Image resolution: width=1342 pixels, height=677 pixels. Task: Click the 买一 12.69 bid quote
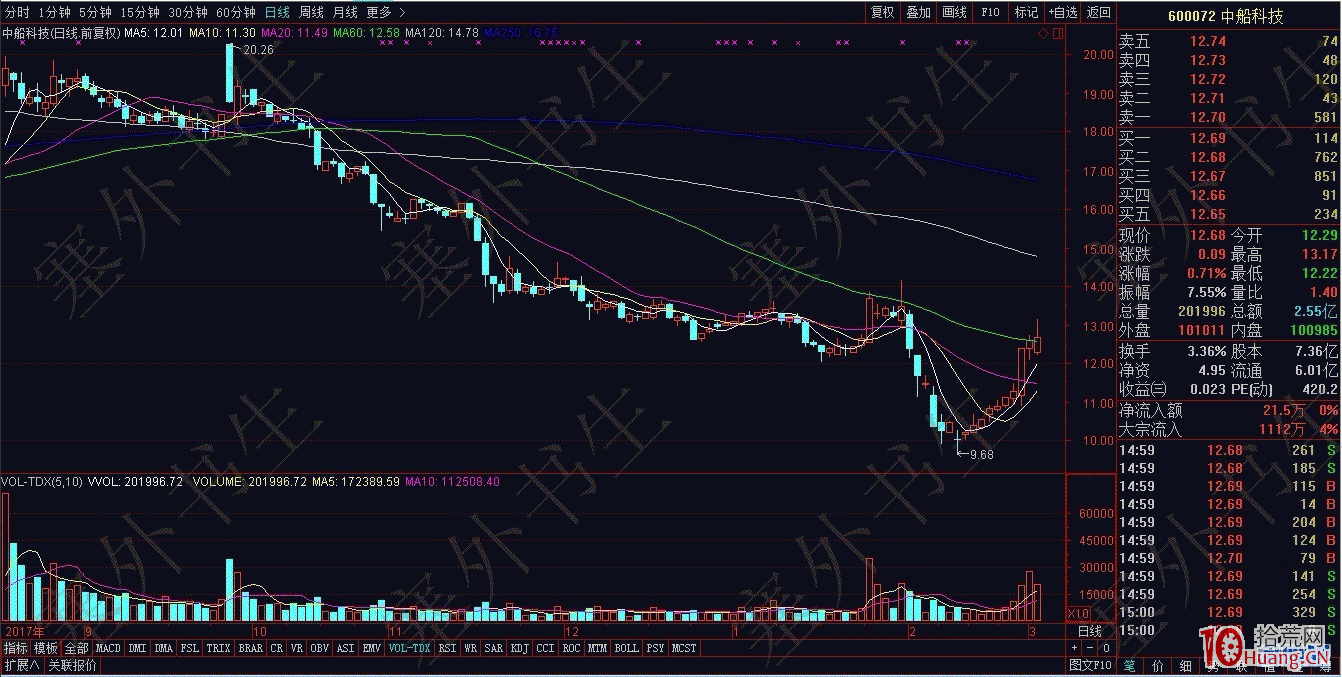coord(1228,138)
